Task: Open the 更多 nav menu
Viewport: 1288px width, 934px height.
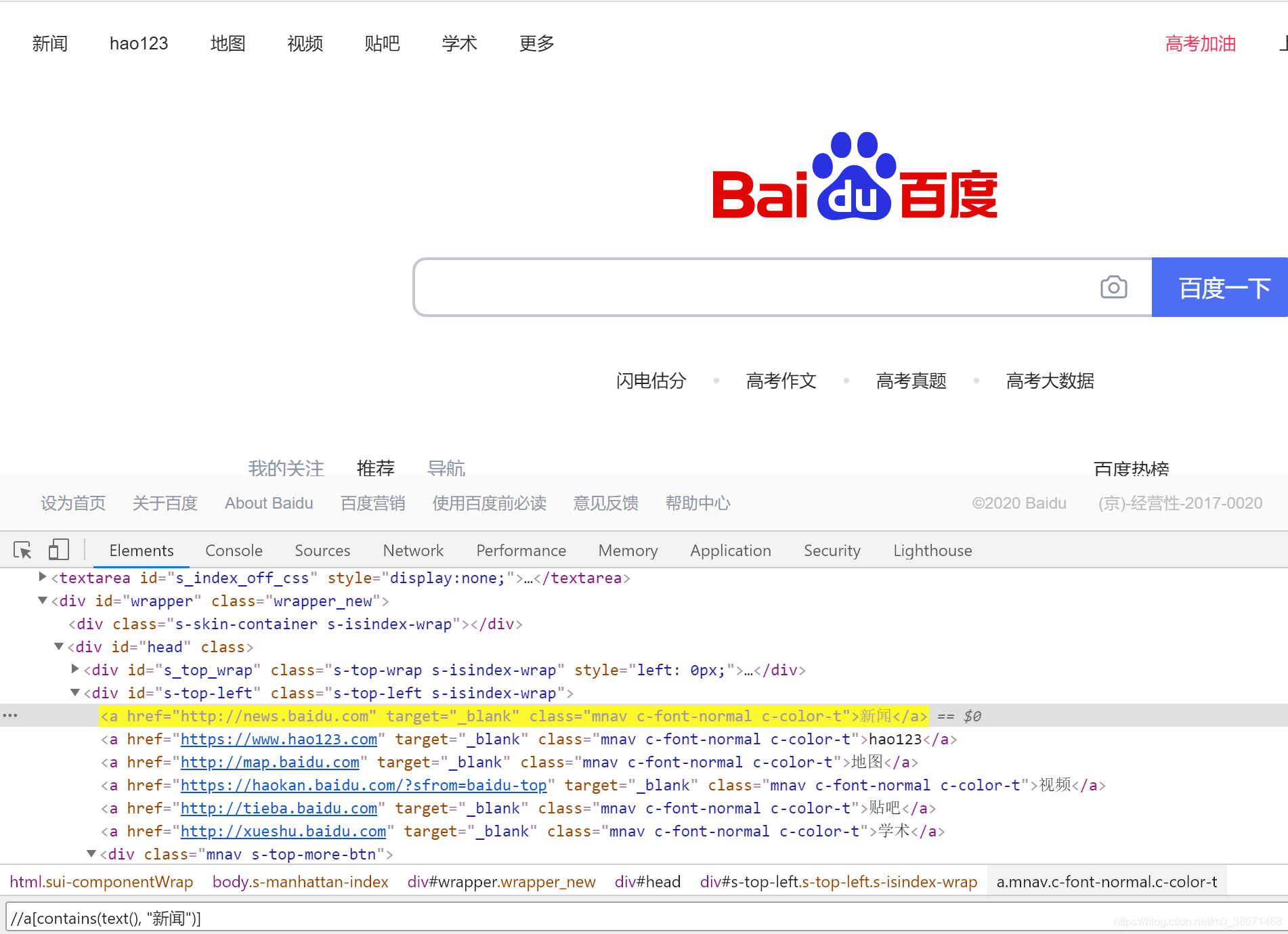Action: 536,43
